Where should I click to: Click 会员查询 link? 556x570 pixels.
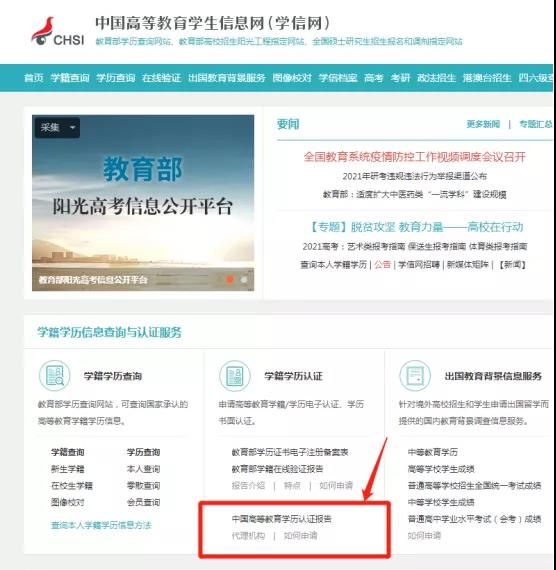pyautogui.click(x=143, y=502)
